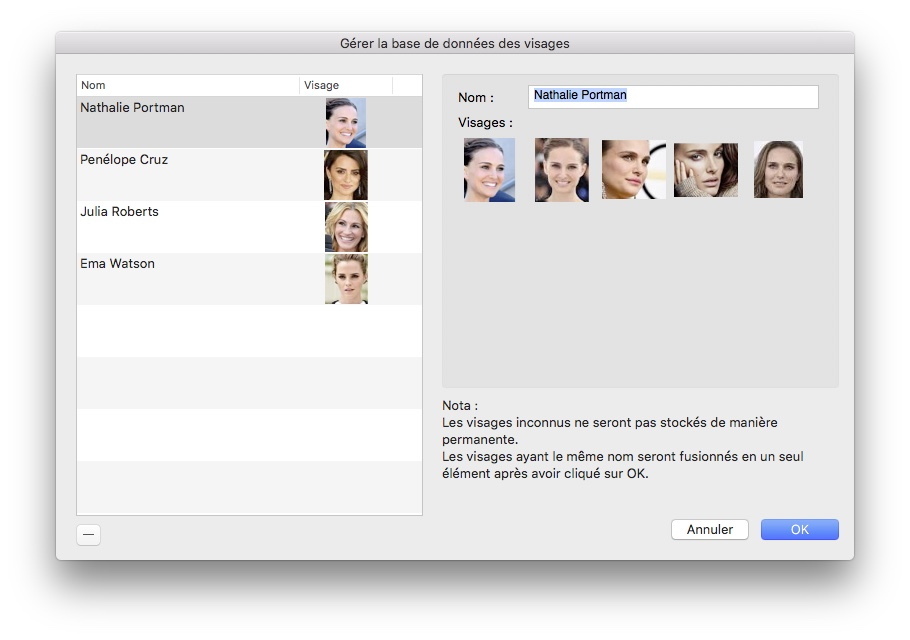The image size is (910, 640).
Task: Select the last face image under Visages
Action: click(777, 170)
